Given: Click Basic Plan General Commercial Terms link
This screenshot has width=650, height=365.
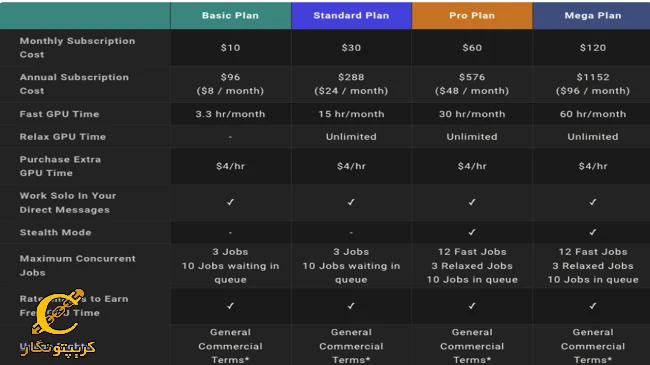Looking at the screenshot, I should coord(230,346).
